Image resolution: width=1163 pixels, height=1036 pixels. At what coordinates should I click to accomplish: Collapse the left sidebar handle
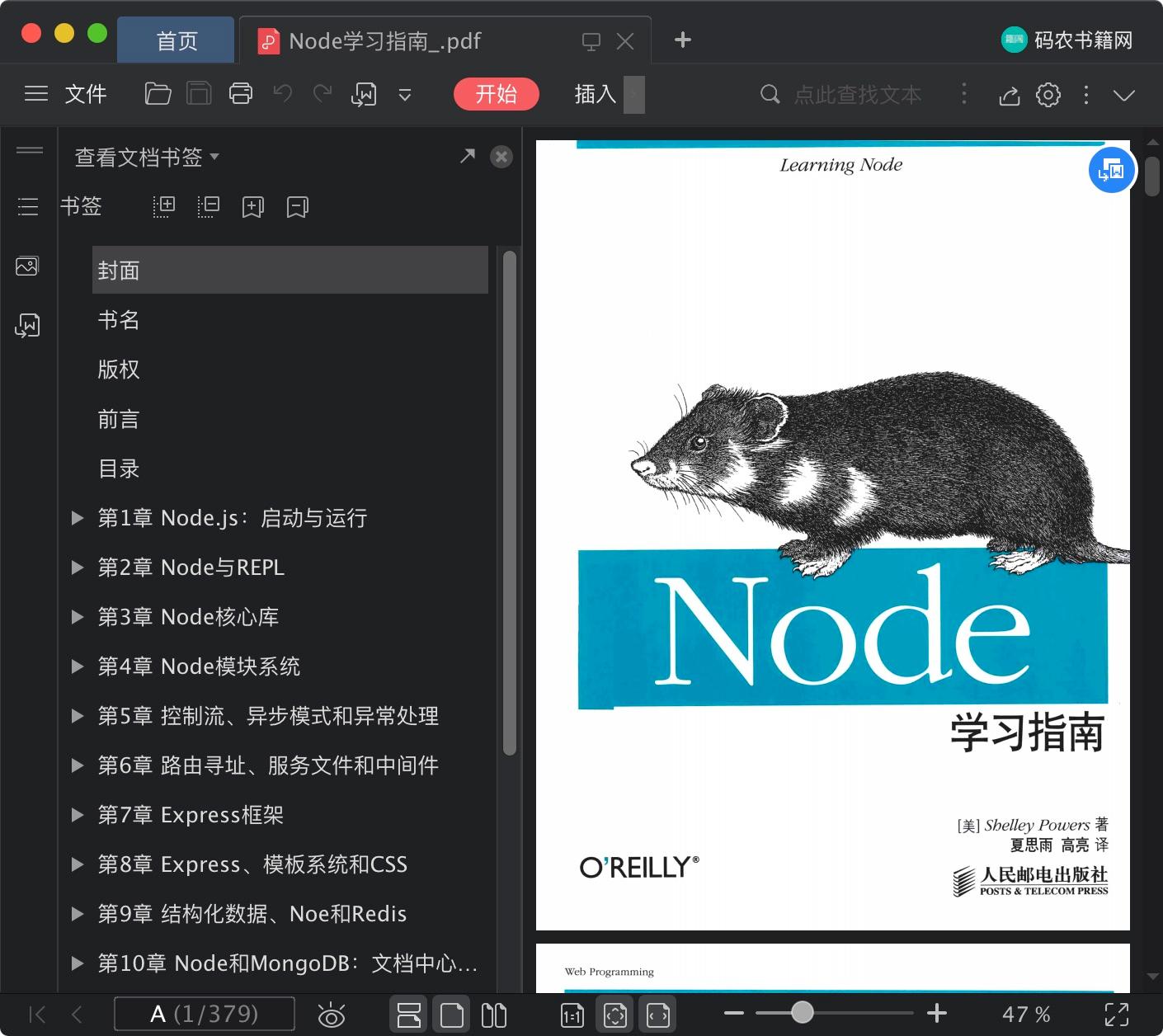(x=30, y=150)
